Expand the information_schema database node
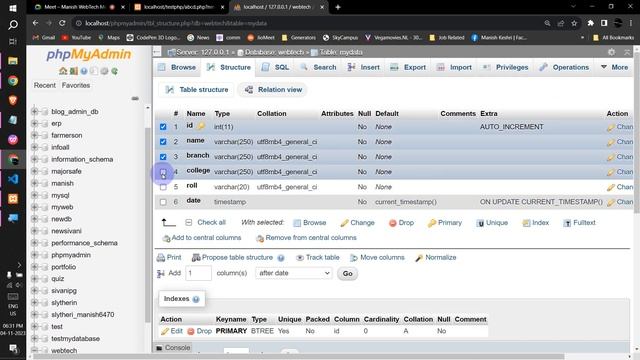 [35, 159]
